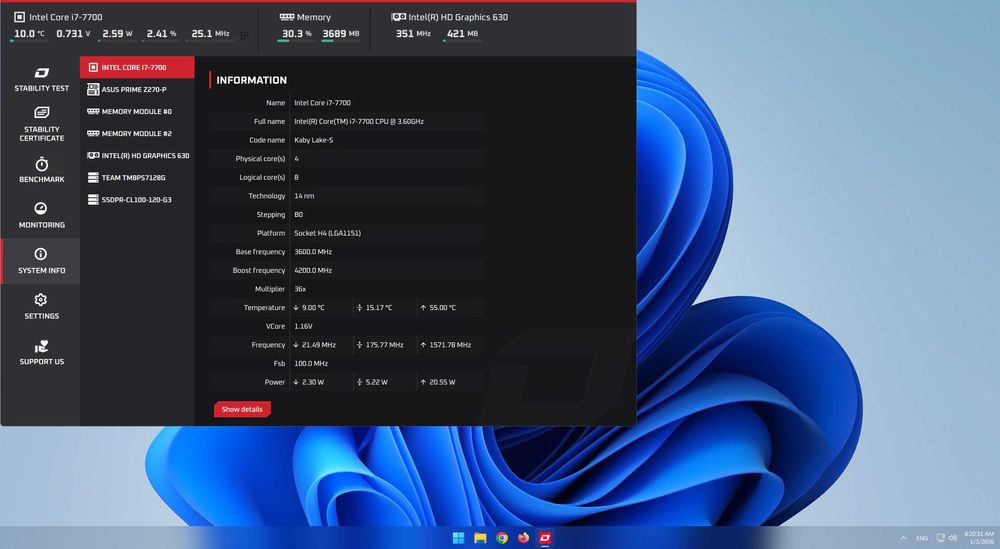
Task: Click the GPU icon beside HD Graphics 630 header
Action: coord(399,17)
